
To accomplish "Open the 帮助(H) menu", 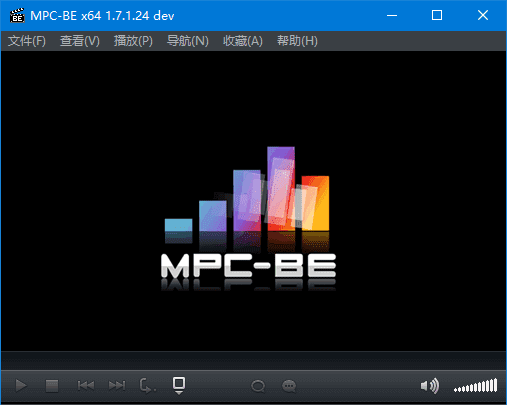I will [x=297, y=41].
